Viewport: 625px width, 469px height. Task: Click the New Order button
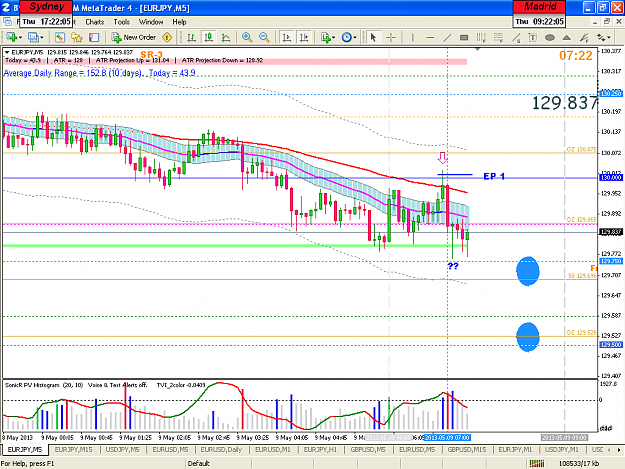tap(134, 37)
